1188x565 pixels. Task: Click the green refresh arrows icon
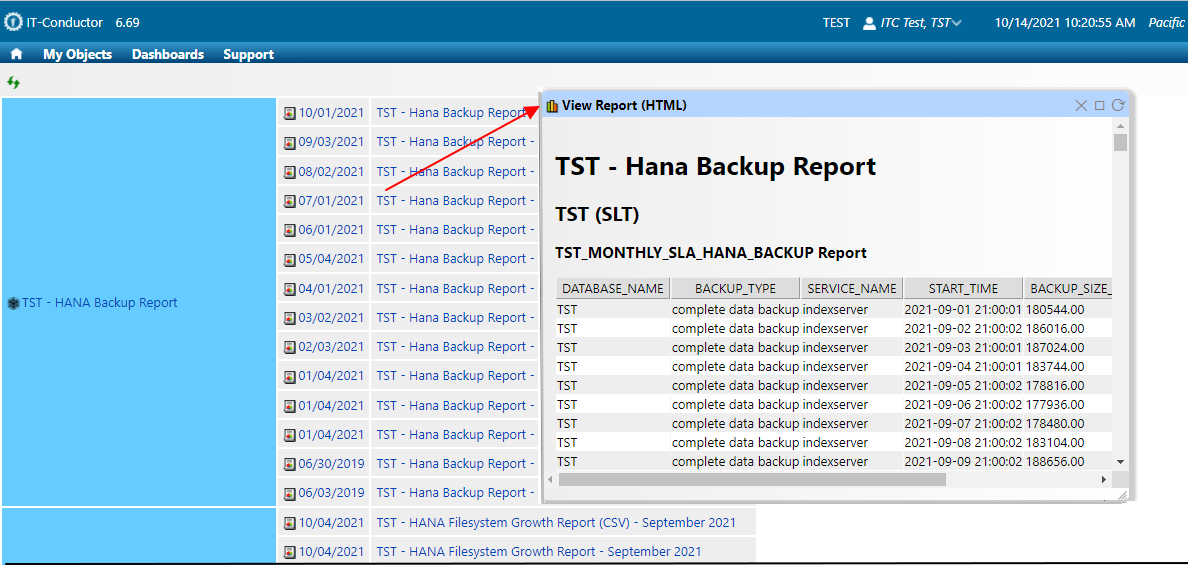pyautogui.click(x=13, y=82)
